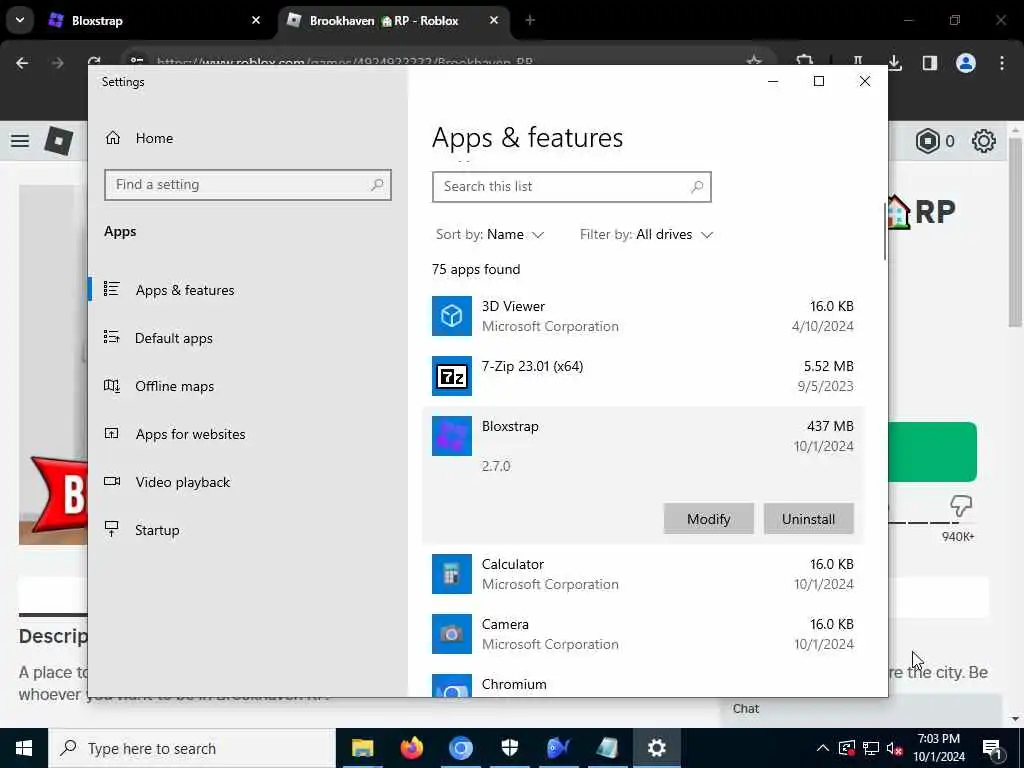
Task: Click the thumbs down dislike icon
Action: coord(961,505)
